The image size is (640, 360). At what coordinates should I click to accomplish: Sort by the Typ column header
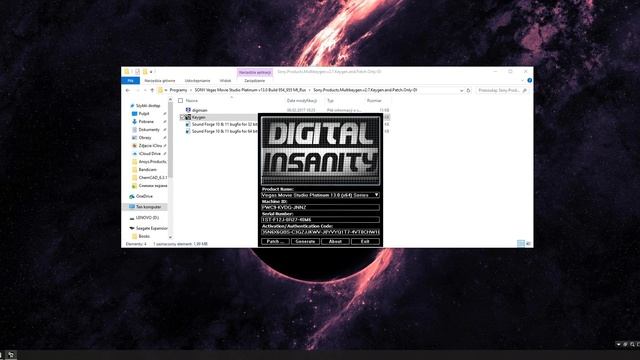330,100
